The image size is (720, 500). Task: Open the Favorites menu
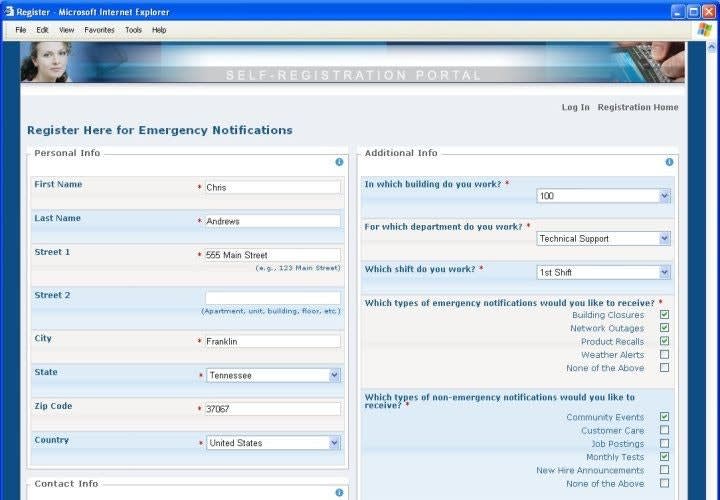[99, 30]
